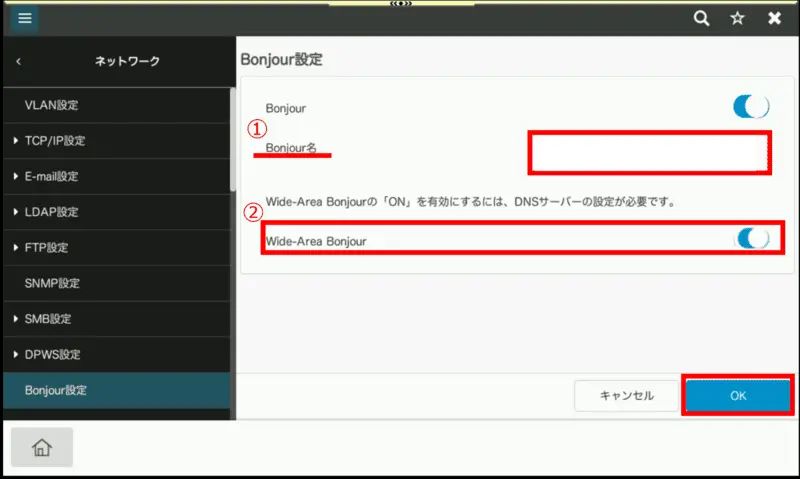800x479 pixels.
Task: Toggle the Bonjour switch
Action: click(750, 106)
